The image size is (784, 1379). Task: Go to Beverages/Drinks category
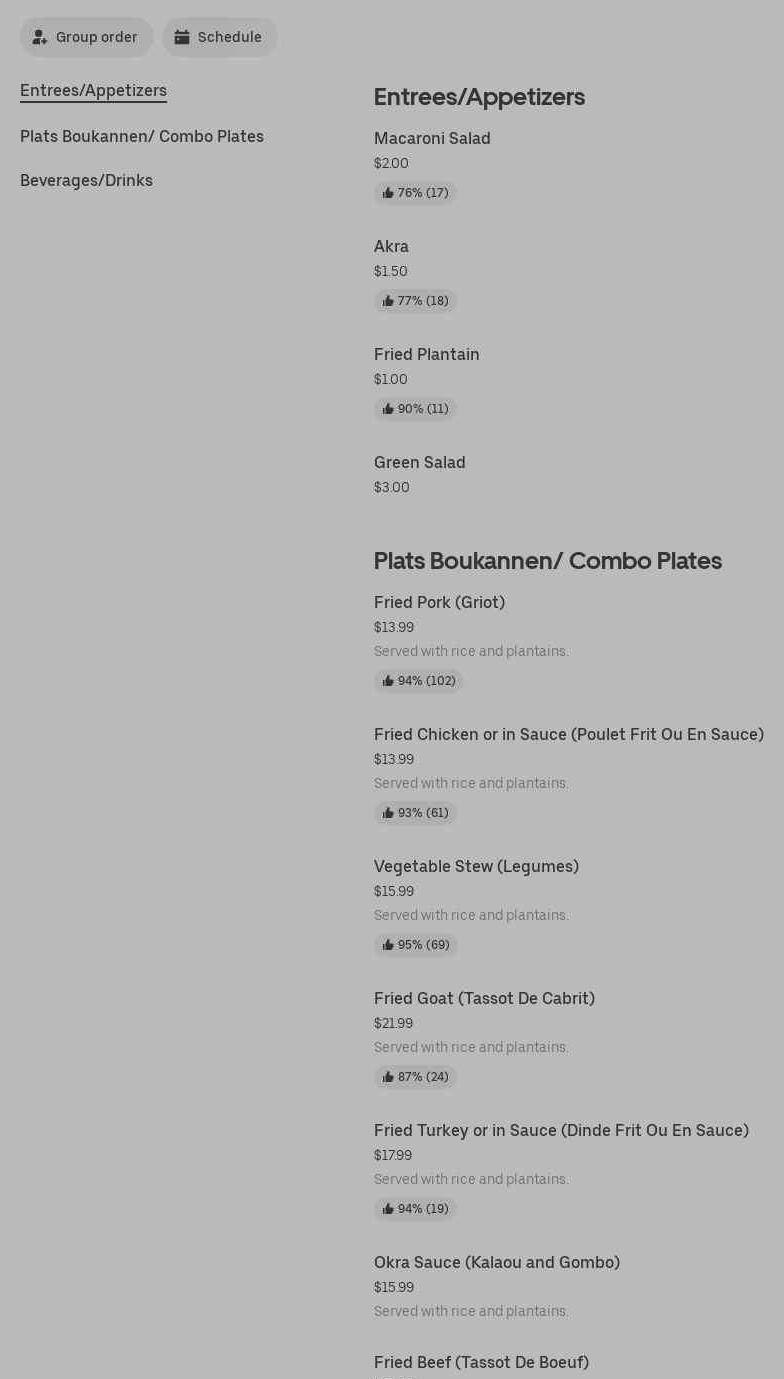tap(86, 180)
